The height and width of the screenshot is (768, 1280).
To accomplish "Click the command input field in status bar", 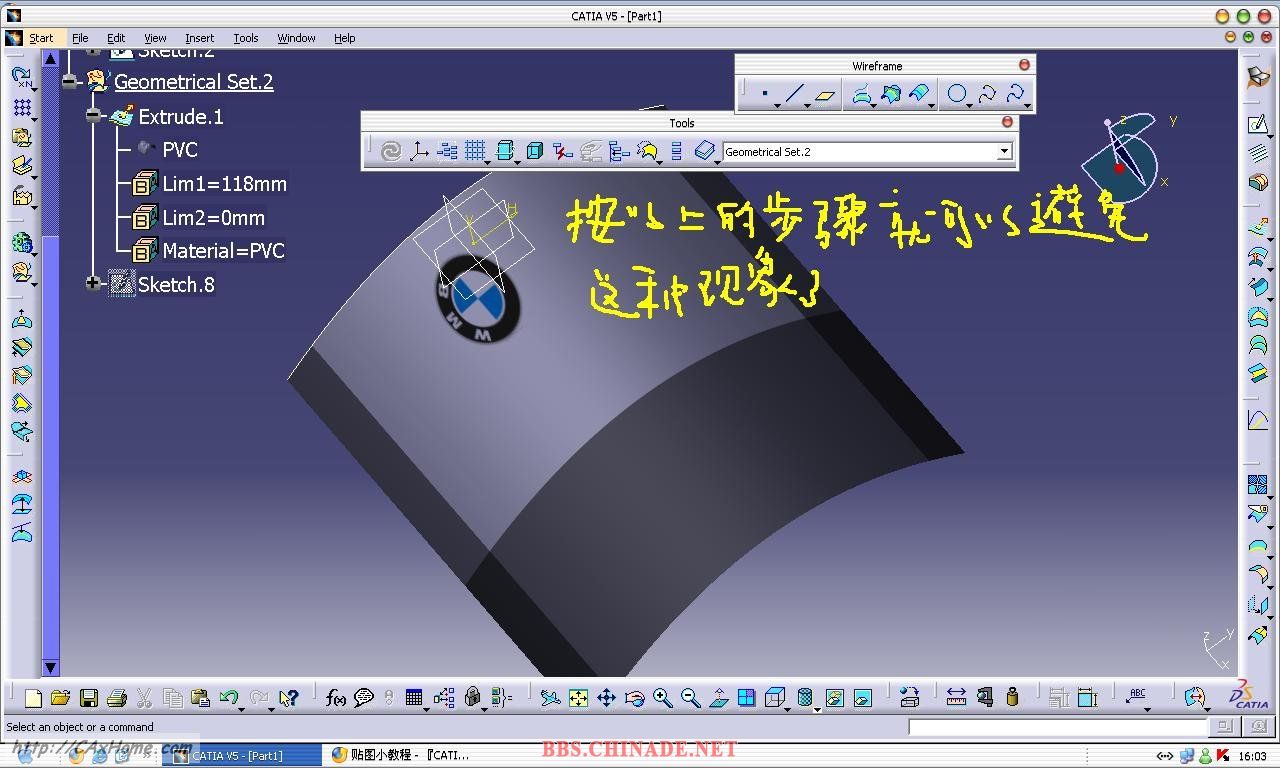I will click(1058, 727).
